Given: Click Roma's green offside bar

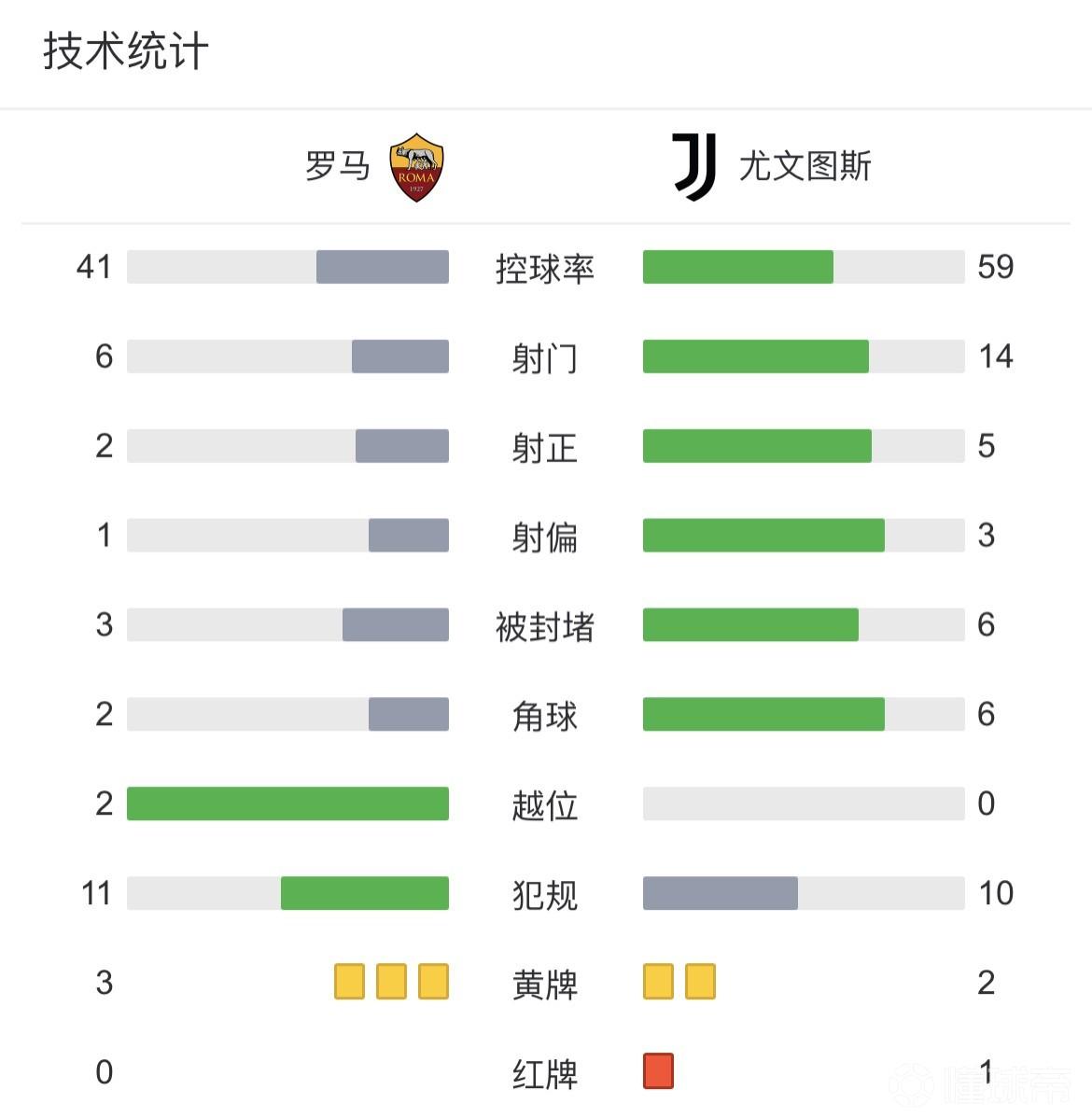Looking at the screenshot, I should pyautogui.click(x=287, y=804).
